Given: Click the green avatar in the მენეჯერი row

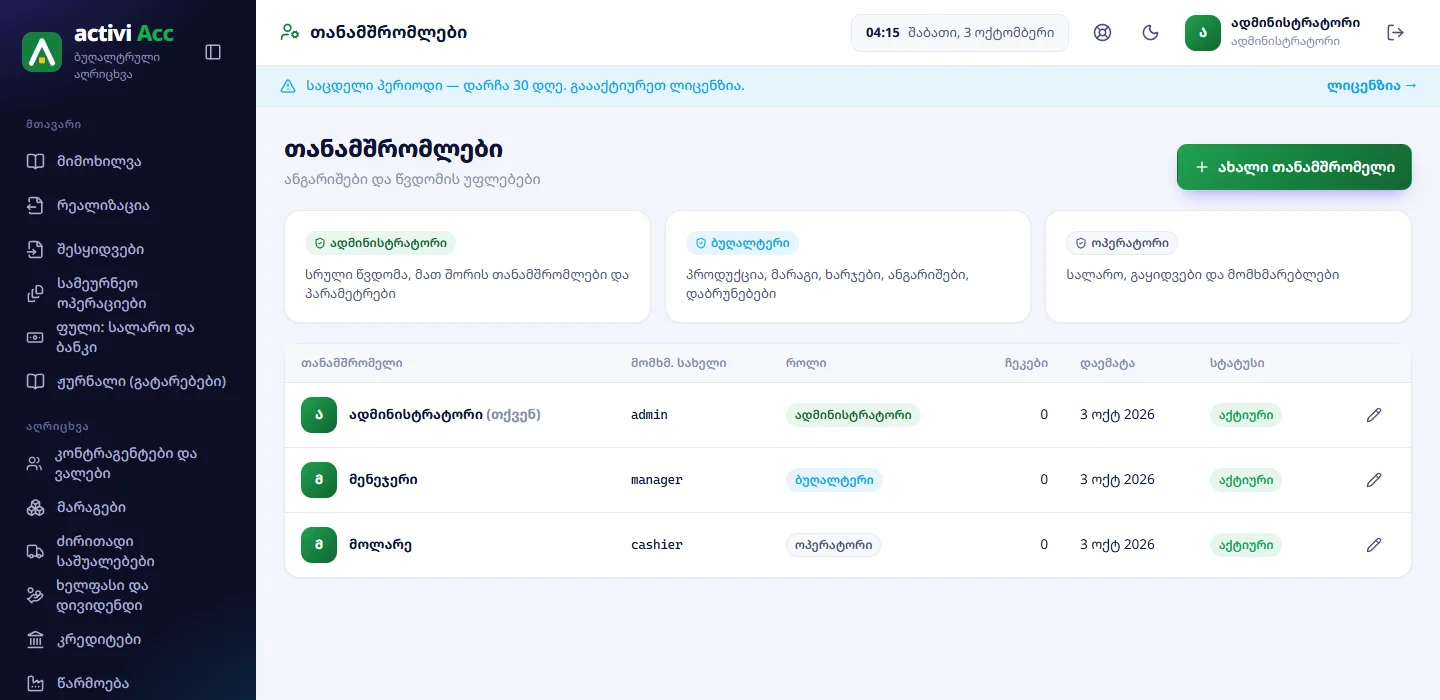Looking at the screenshot, I should (x=319, y=480).
